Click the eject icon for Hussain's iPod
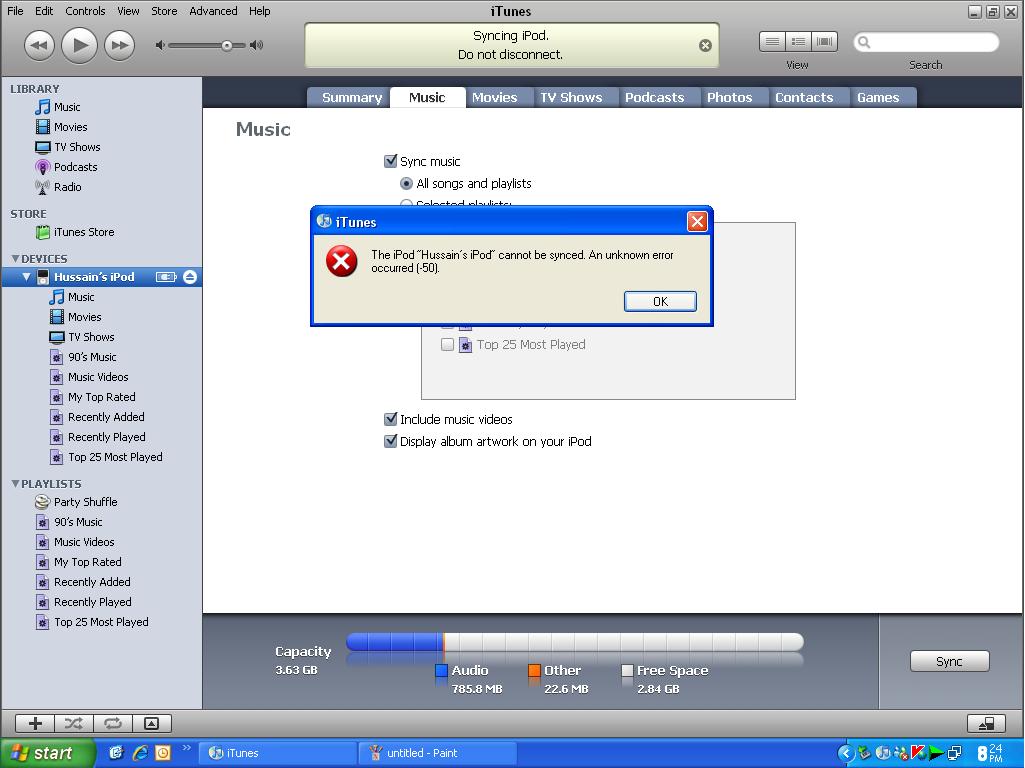 (x=190, y=277)
